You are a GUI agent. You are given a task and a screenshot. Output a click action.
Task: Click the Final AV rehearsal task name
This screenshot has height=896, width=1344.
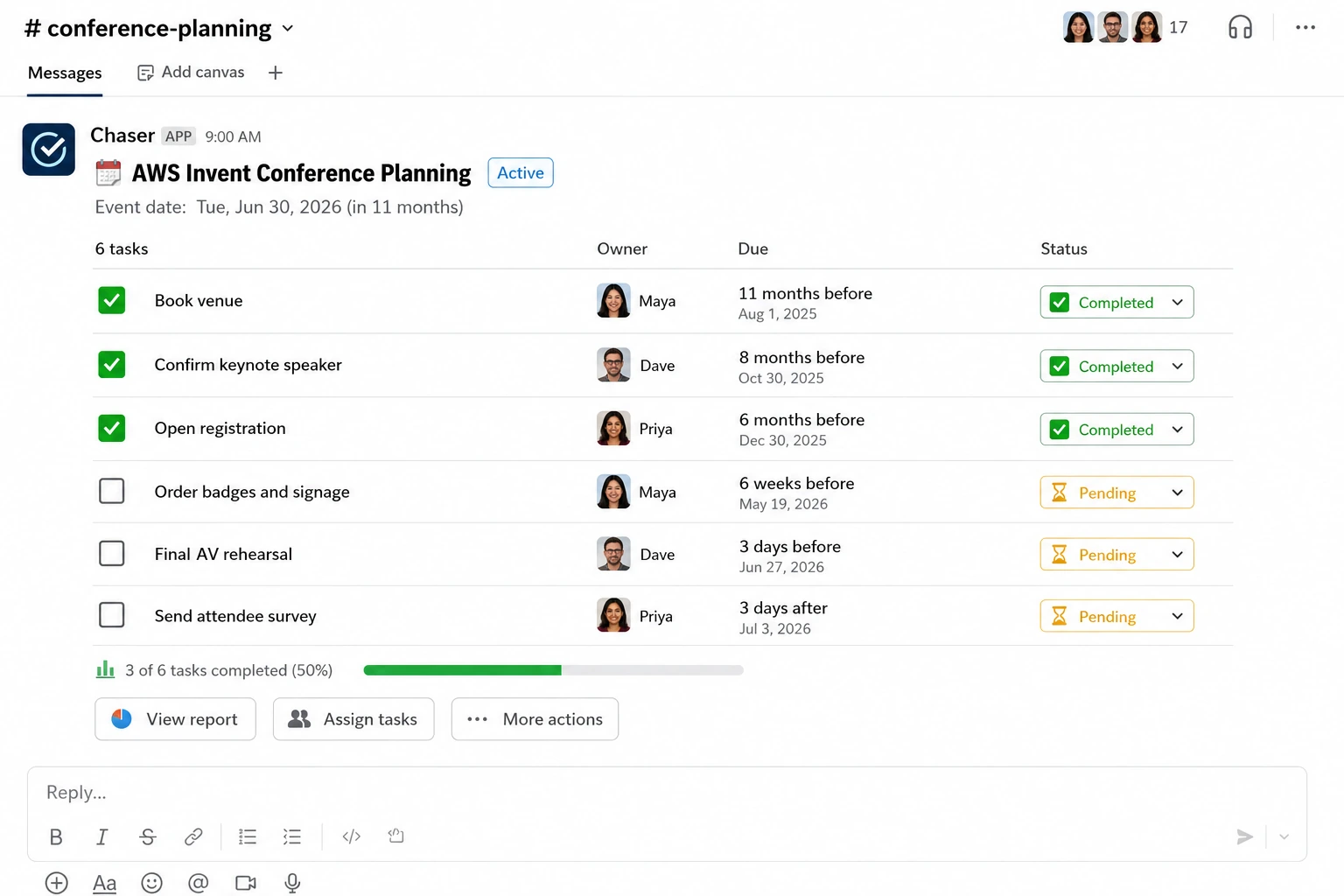[223, 554]
